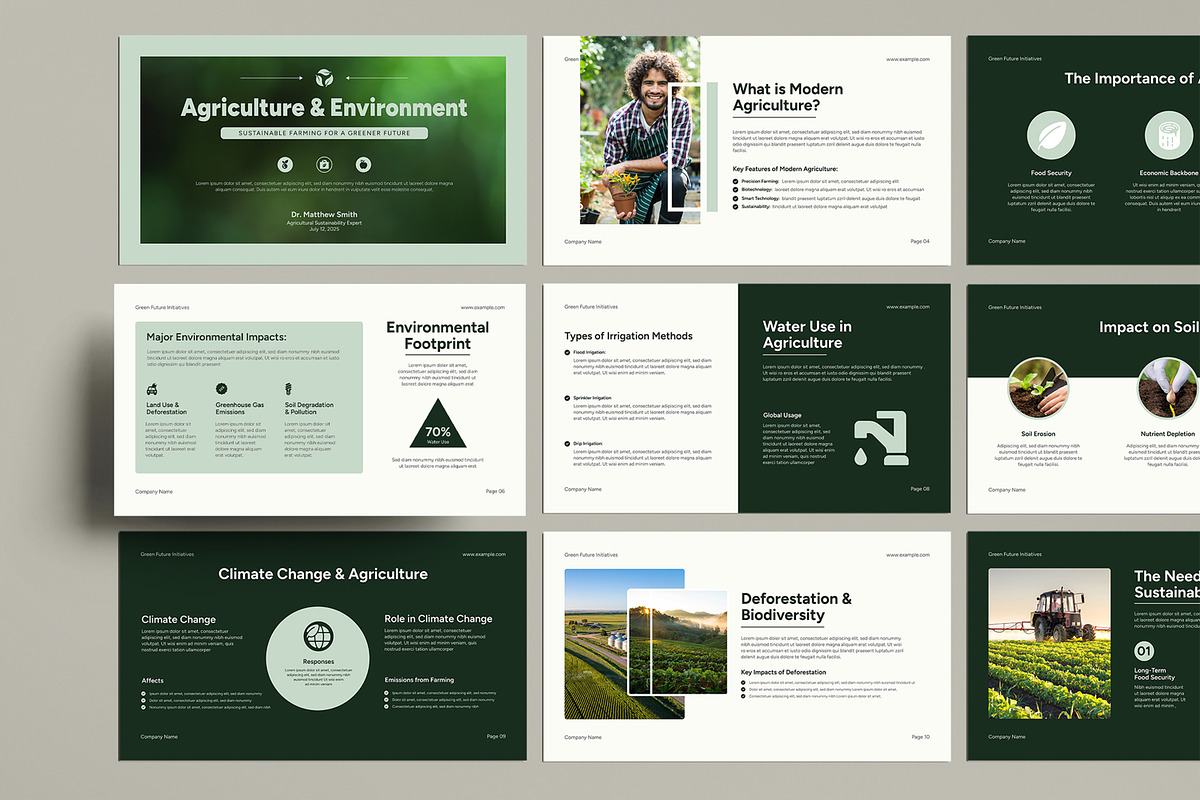Click the Key Features of Modern Agriculture subheading
Screen dimensions: 1200x800
(785, 169)
